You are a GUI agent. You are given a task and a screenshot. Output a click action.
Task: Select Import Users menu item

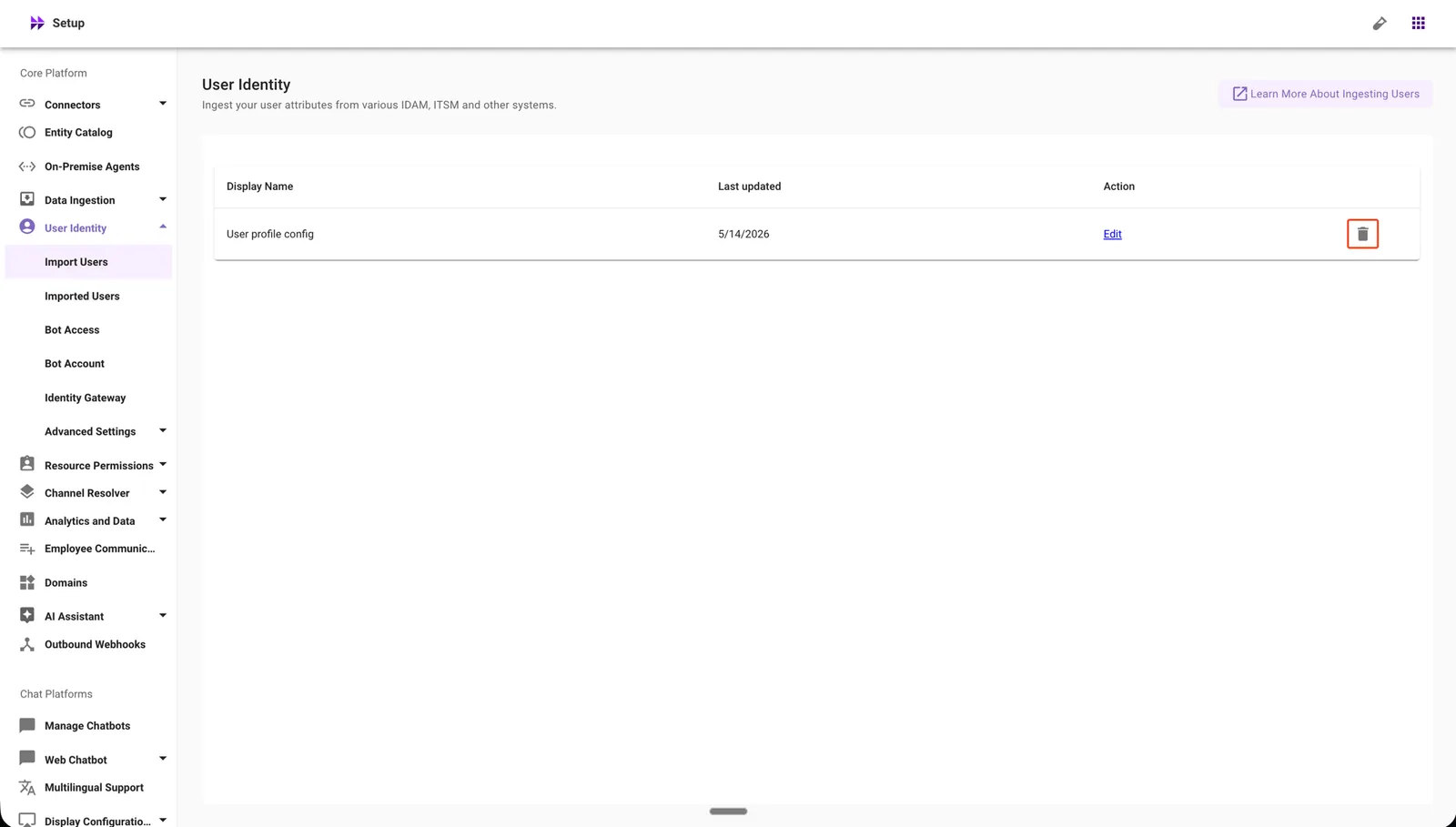click(88, 262)
